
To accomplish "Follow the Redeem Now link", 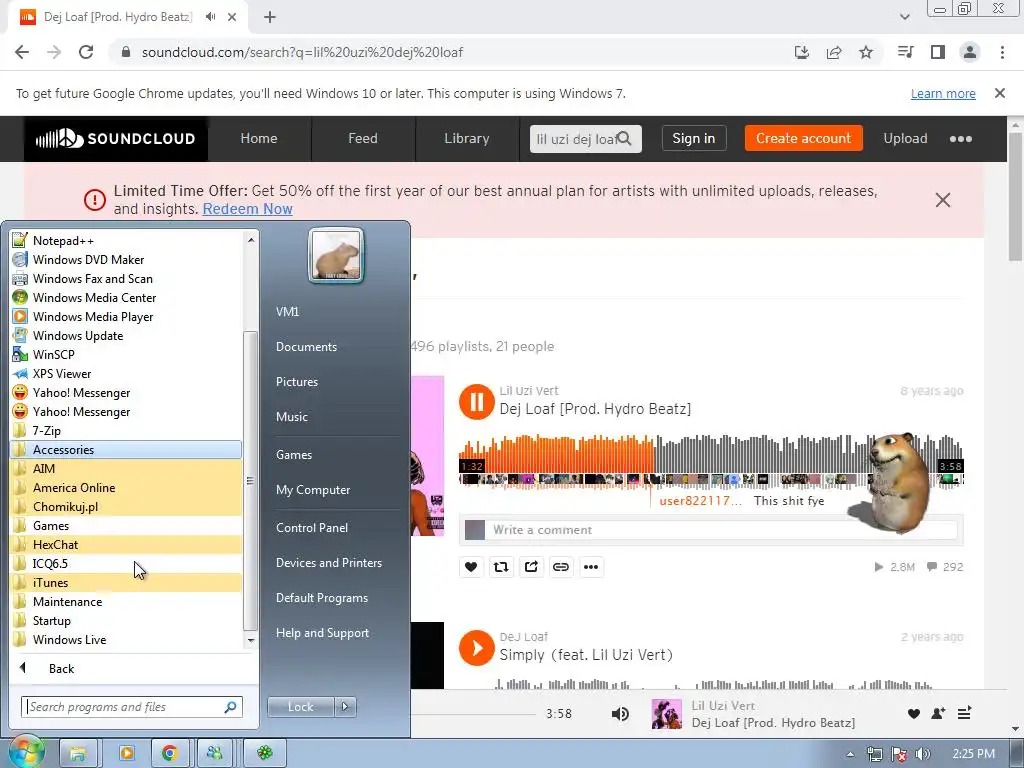I will (248, 209).
